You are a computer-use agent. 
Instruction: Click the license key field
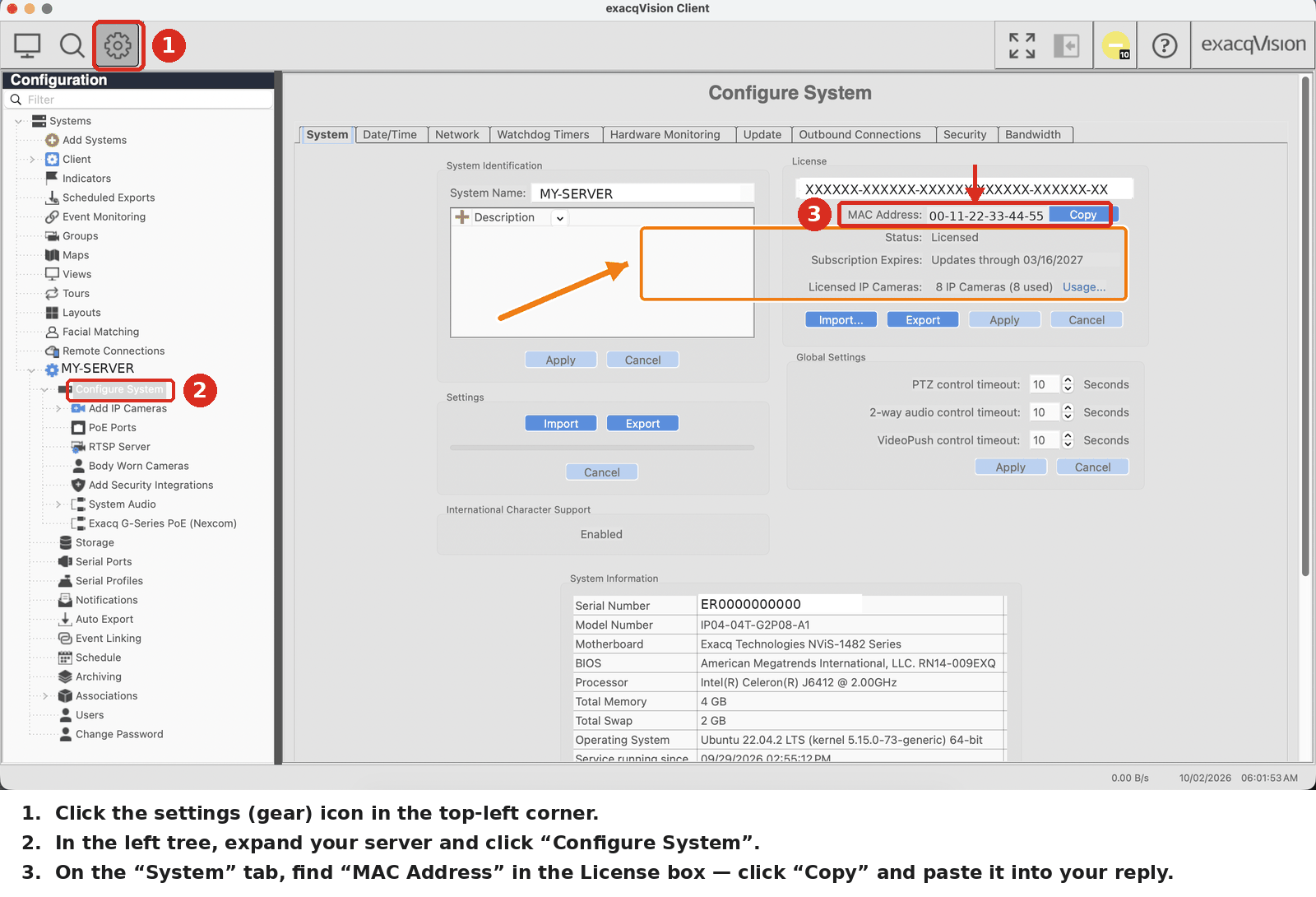[x=964, y=189]
